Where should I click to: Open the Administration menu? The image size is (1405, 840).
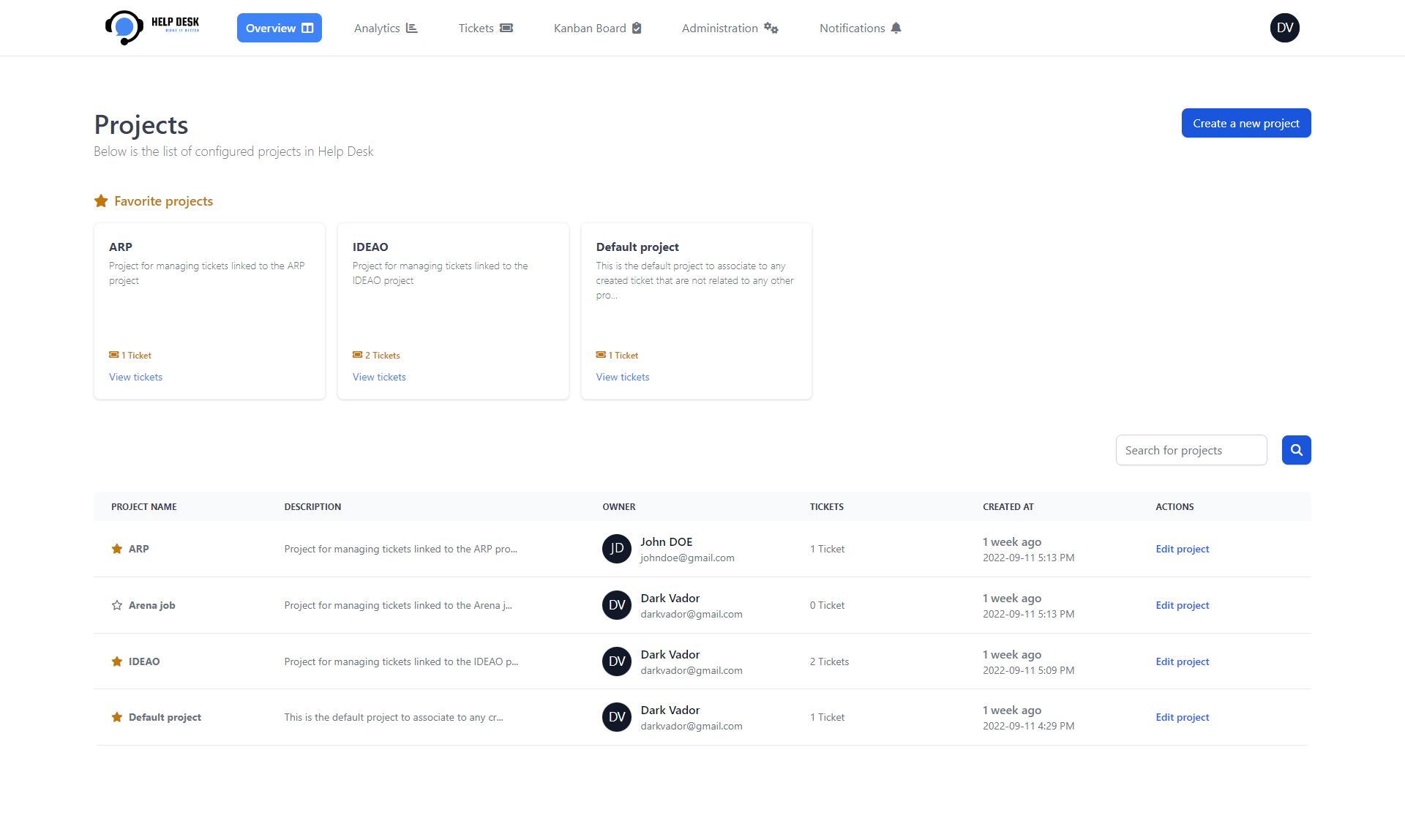coord(730,28)
